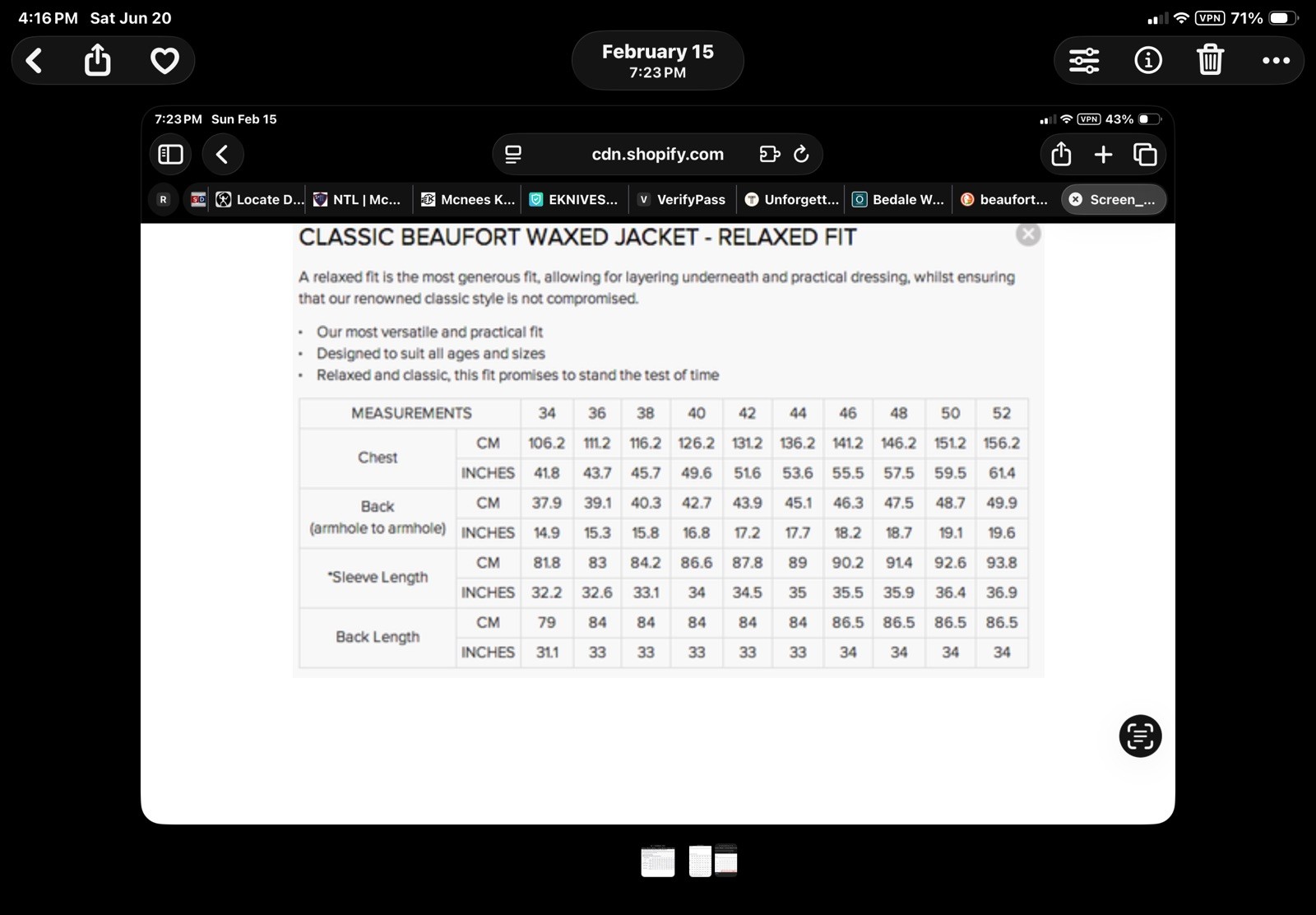Tap the Live Text scan button
Image resolution: width=1316 pixels, height=915 pixels.
(x=1140, y=736)
